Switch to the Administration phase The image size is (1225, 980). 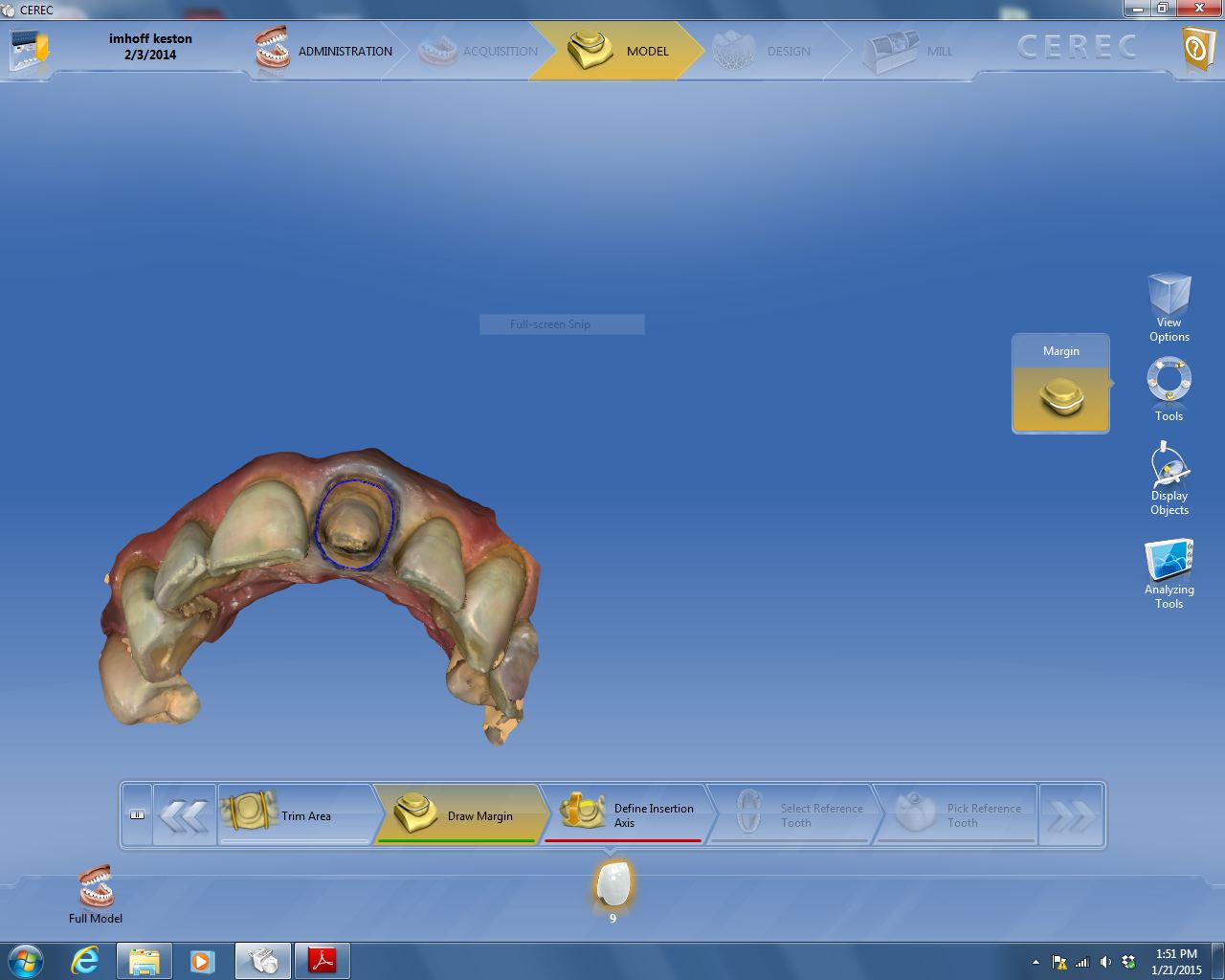click(x=325, y=51)
